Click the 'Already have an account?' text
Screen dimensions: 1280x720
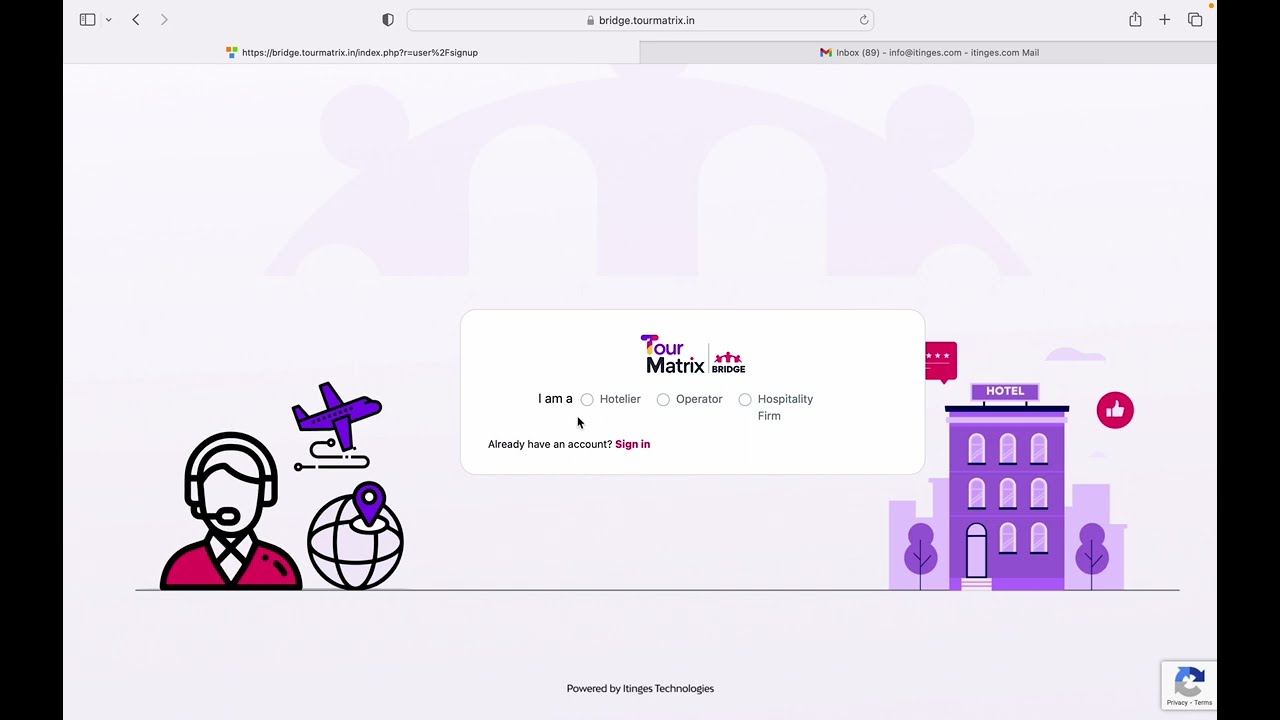[550, 444]
